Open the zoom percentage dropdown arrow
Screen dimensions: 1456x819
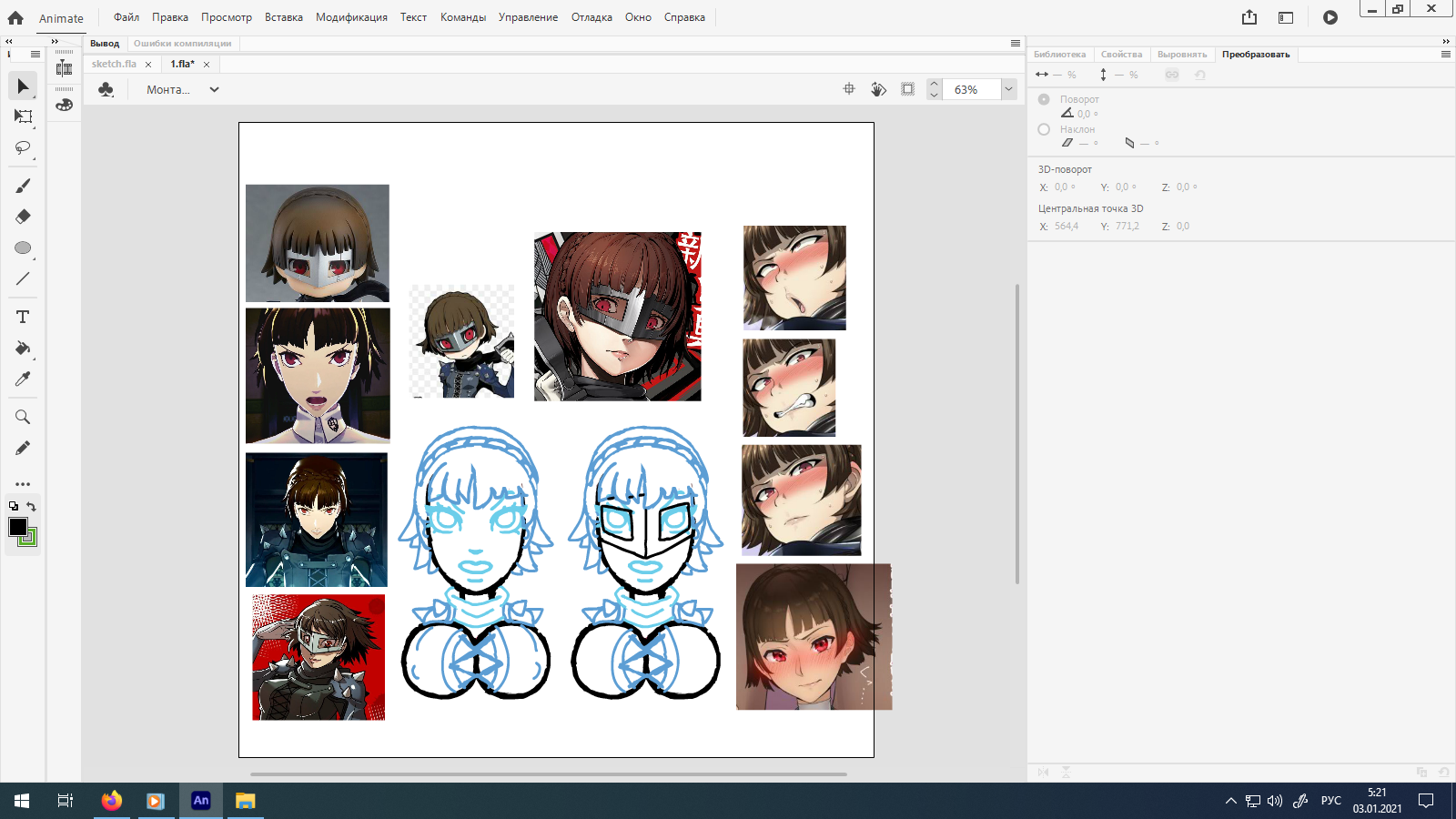(x=1008, y=89)
